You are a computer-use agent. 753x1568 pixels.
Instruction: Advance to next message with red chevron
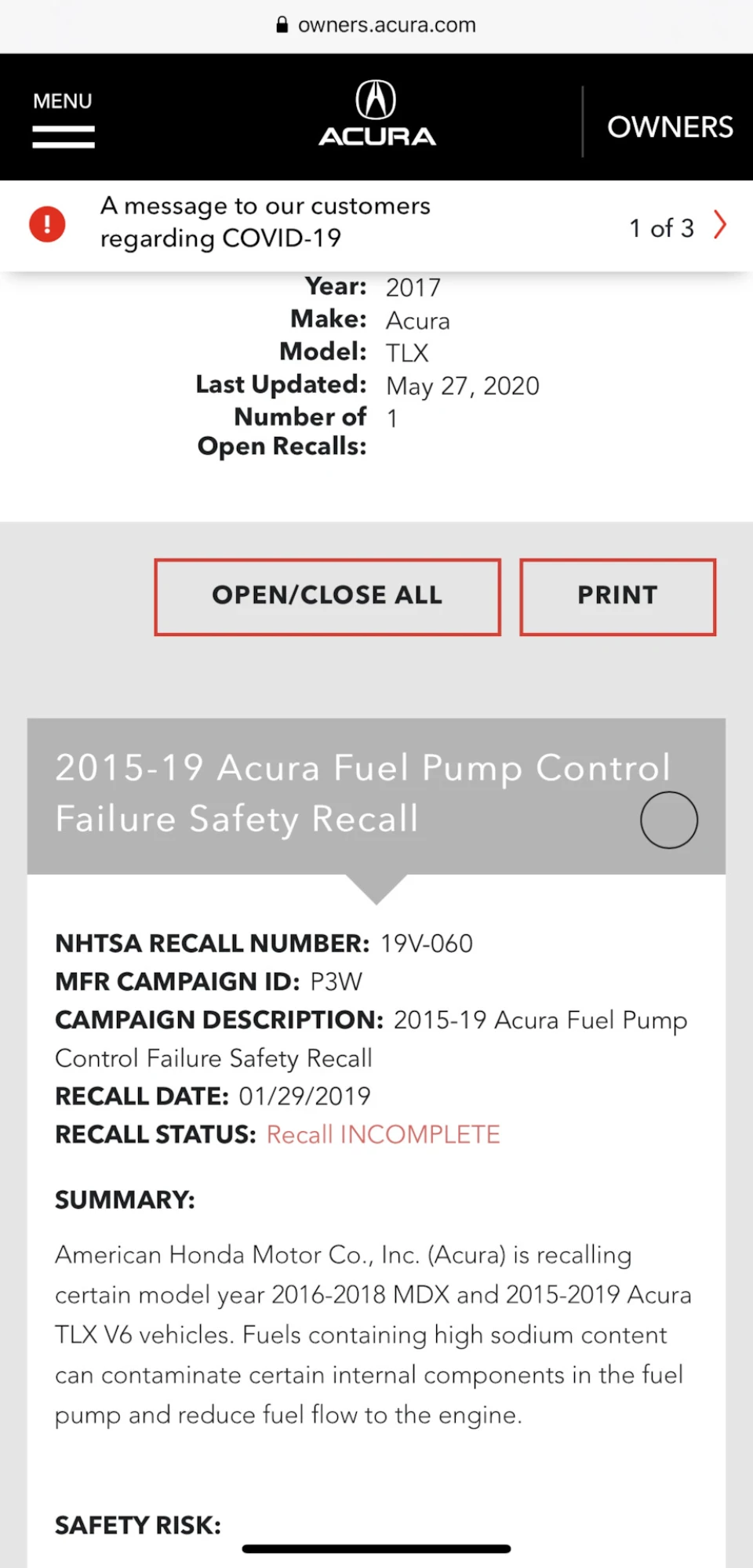coord(720,225)
